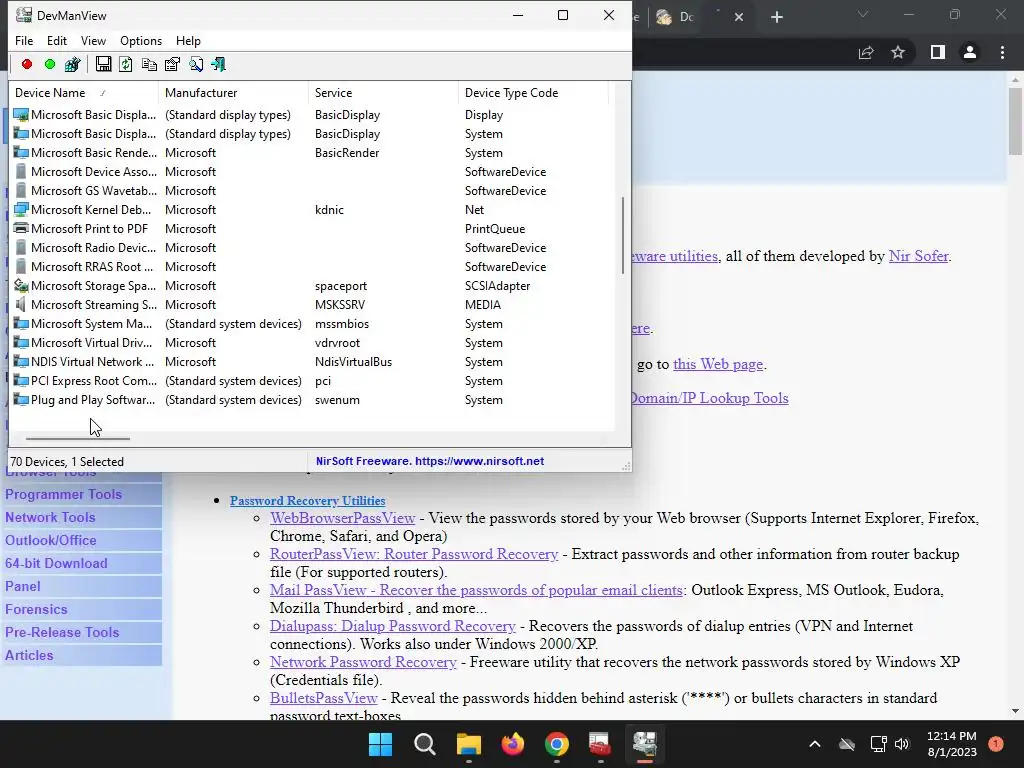Open the Mail PassView link
The height and width of the screenshot is (768, 1024).
(x=477, y=590)
